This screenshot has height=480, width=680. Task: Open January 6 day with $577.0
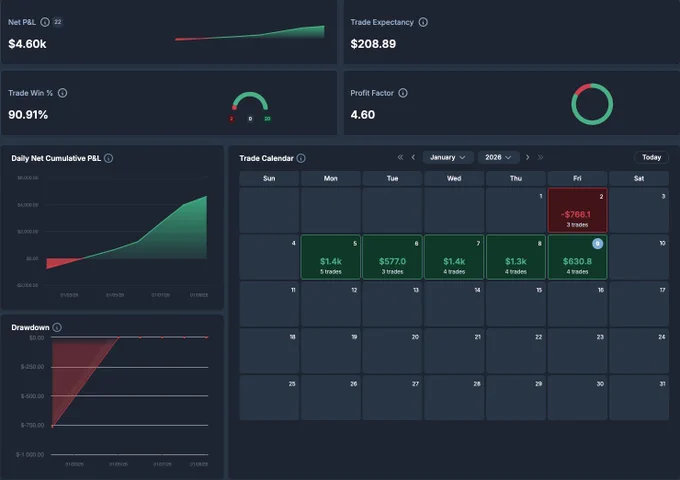[x=392, y=257]
